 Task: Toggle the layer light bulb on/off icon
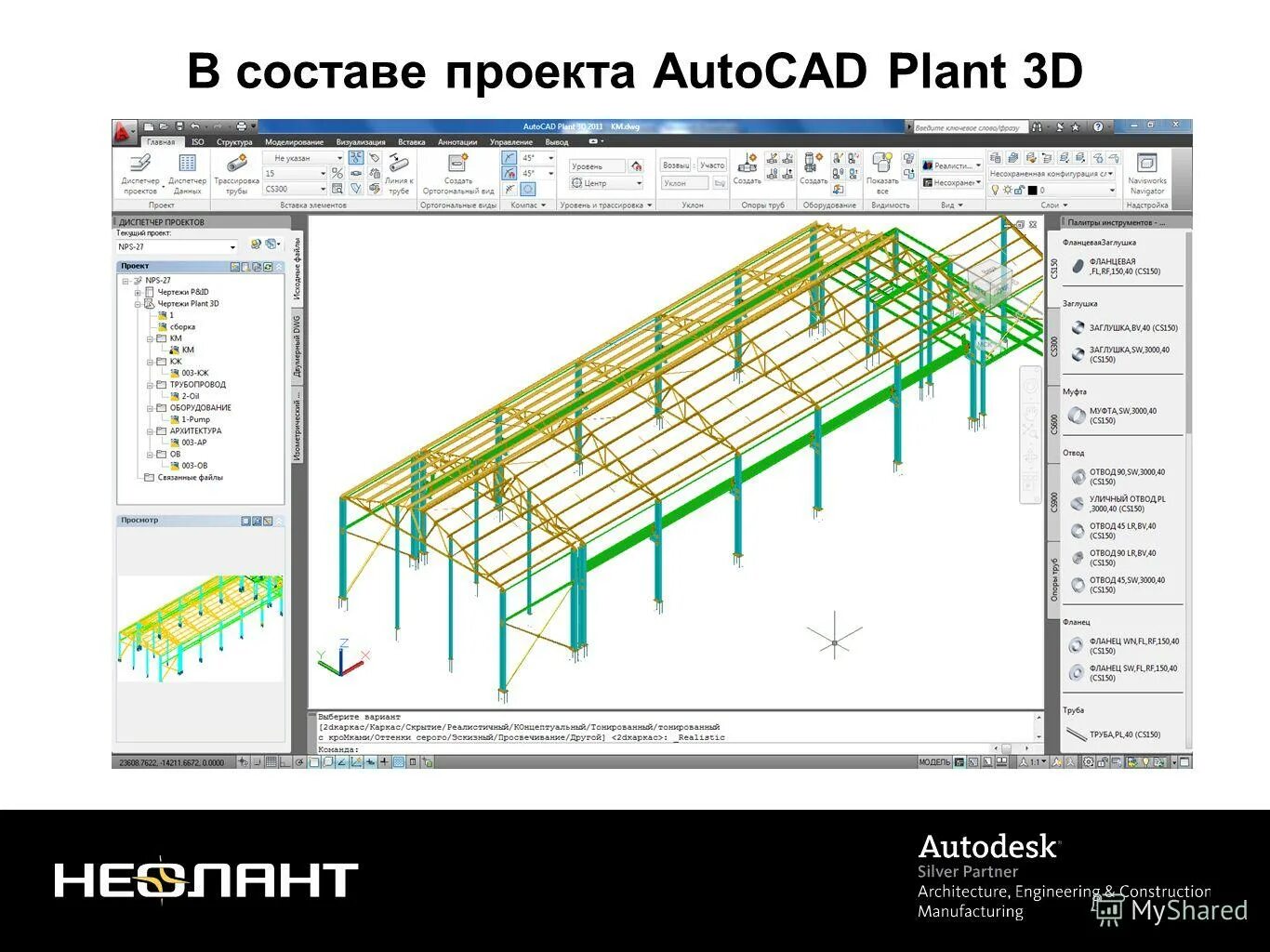point(995,190)
